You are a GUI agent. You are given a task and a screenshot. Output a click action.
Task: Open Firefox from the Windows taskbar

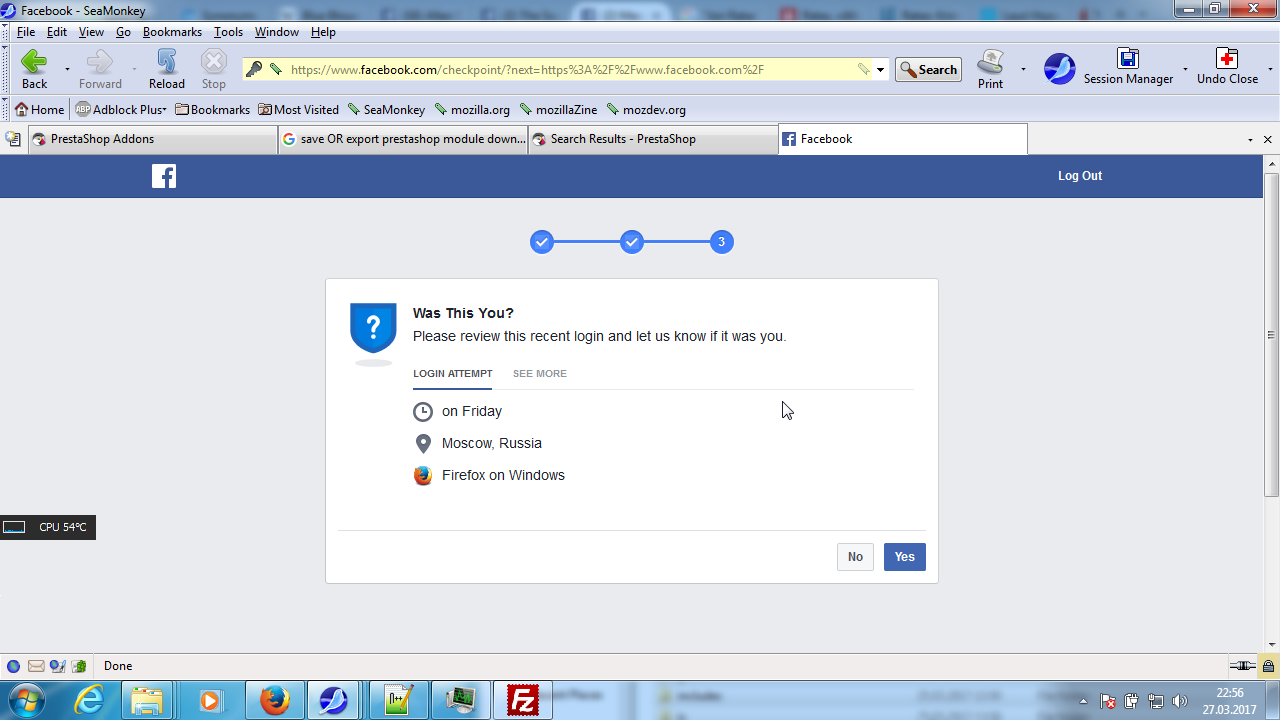pos(274,700)
